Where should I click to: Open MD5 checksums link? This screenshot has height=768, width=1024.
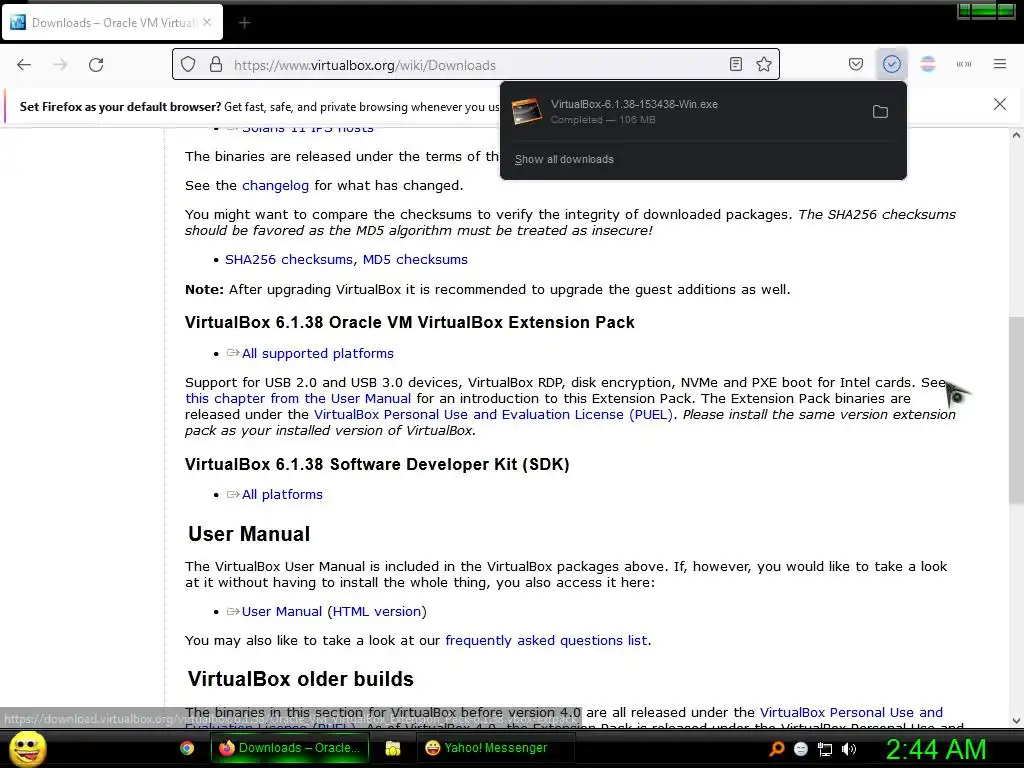(415, 259)
